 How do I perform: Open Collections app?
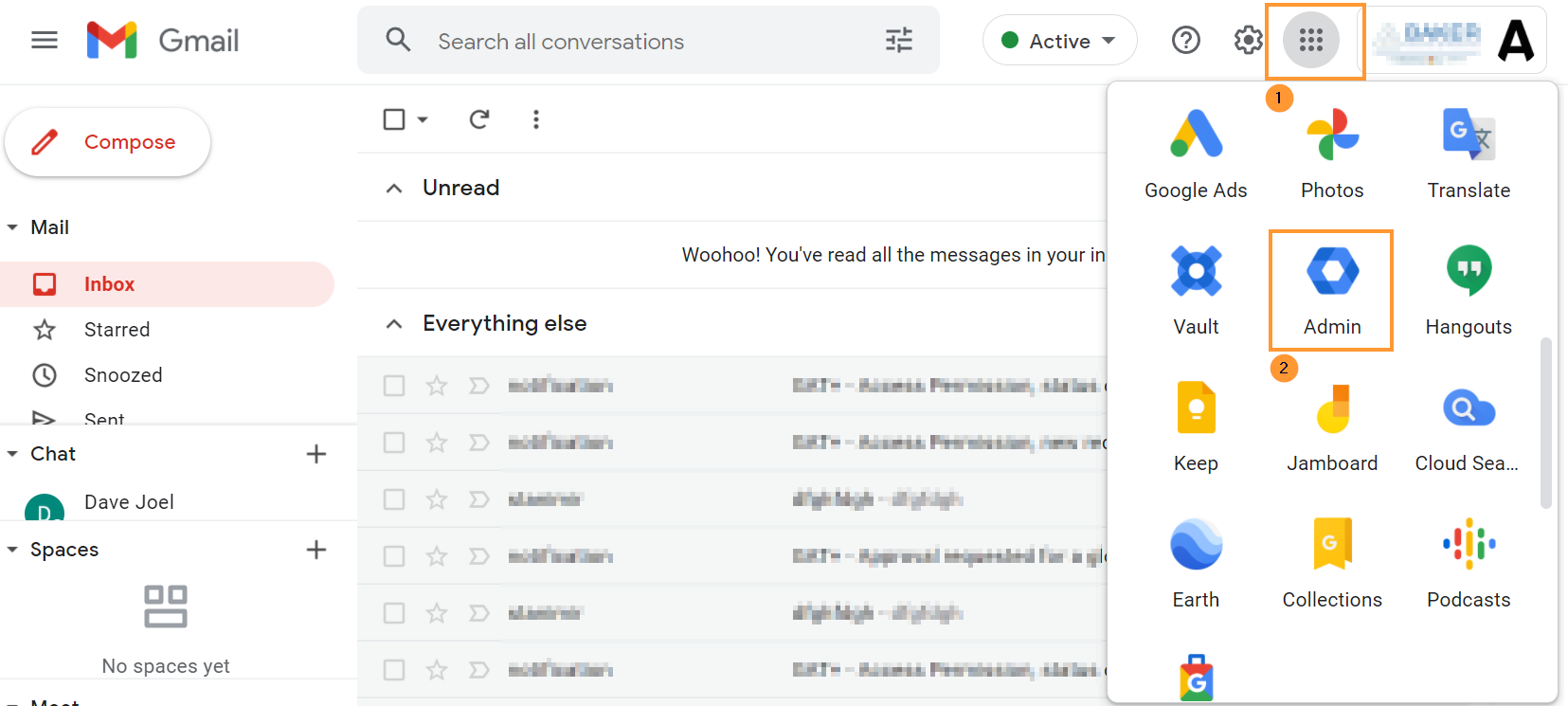pos(1332,563)
